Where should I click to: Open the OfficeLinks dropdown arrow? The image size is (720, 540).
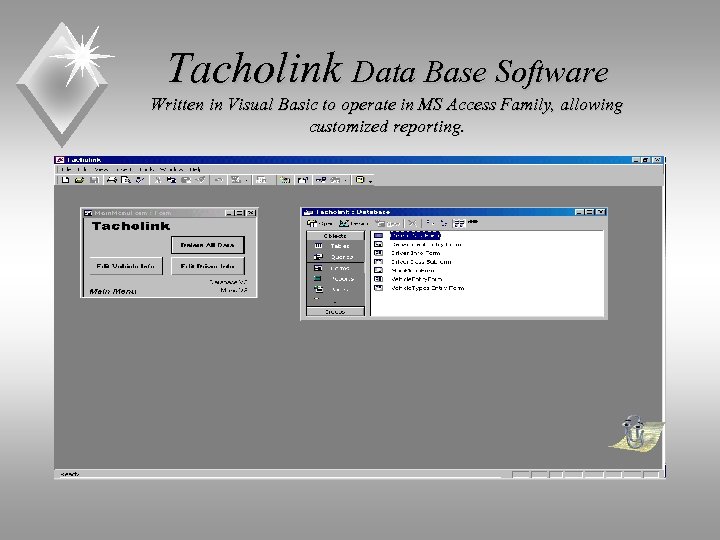(x=246, y=180)
